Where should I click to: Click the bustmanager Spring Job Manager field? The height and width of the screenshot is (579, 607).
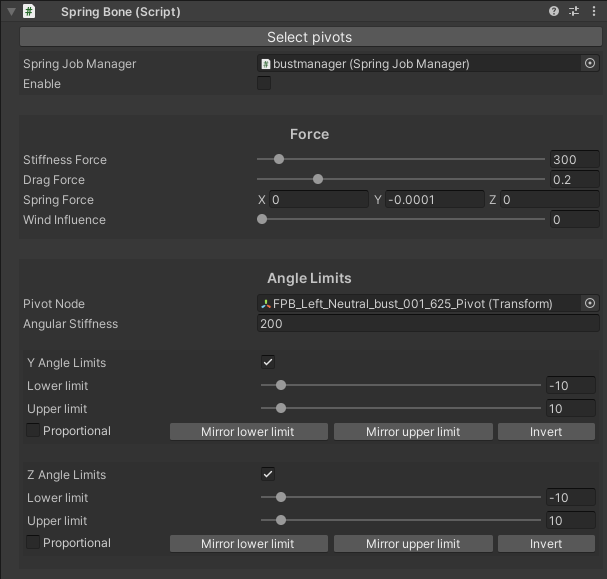tap(418, 63)
